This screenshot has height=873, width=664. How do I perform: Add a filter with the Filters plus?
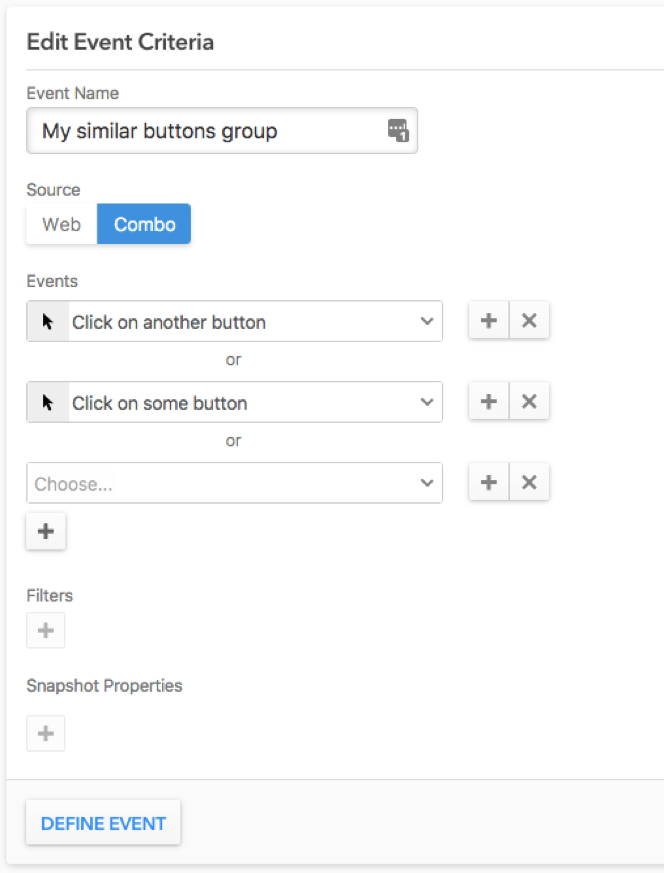point(46,630)
